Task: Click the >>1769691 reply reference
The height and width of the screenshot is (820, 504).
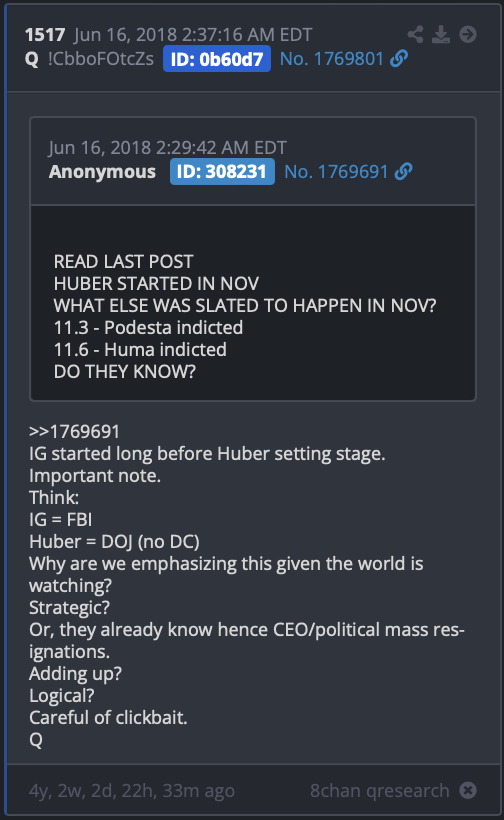Action: (74, 431)
